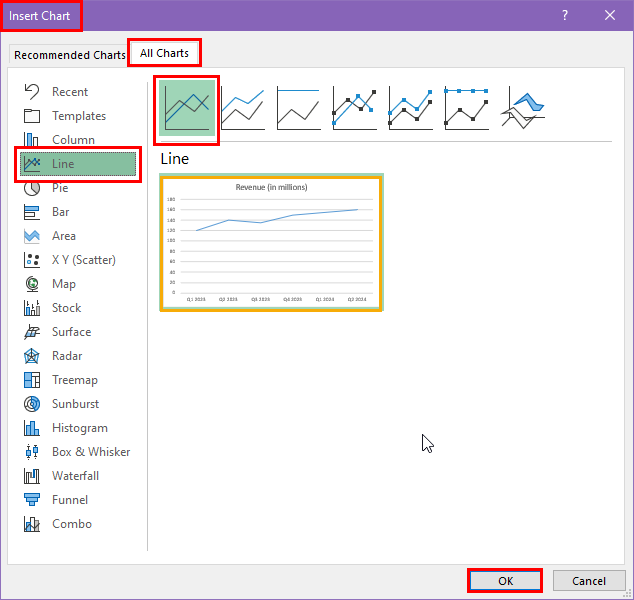This screenshot has width=634, height=600.
Task: Click the Combo chart category icon
Action: (32, 524)
